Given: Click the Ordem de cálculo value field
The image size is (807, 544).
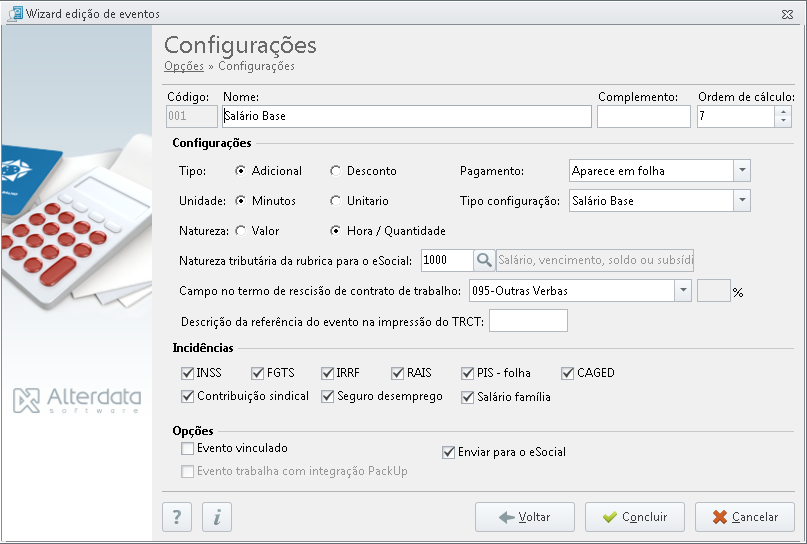Looking at the screenshot, I should click(736, 116).
